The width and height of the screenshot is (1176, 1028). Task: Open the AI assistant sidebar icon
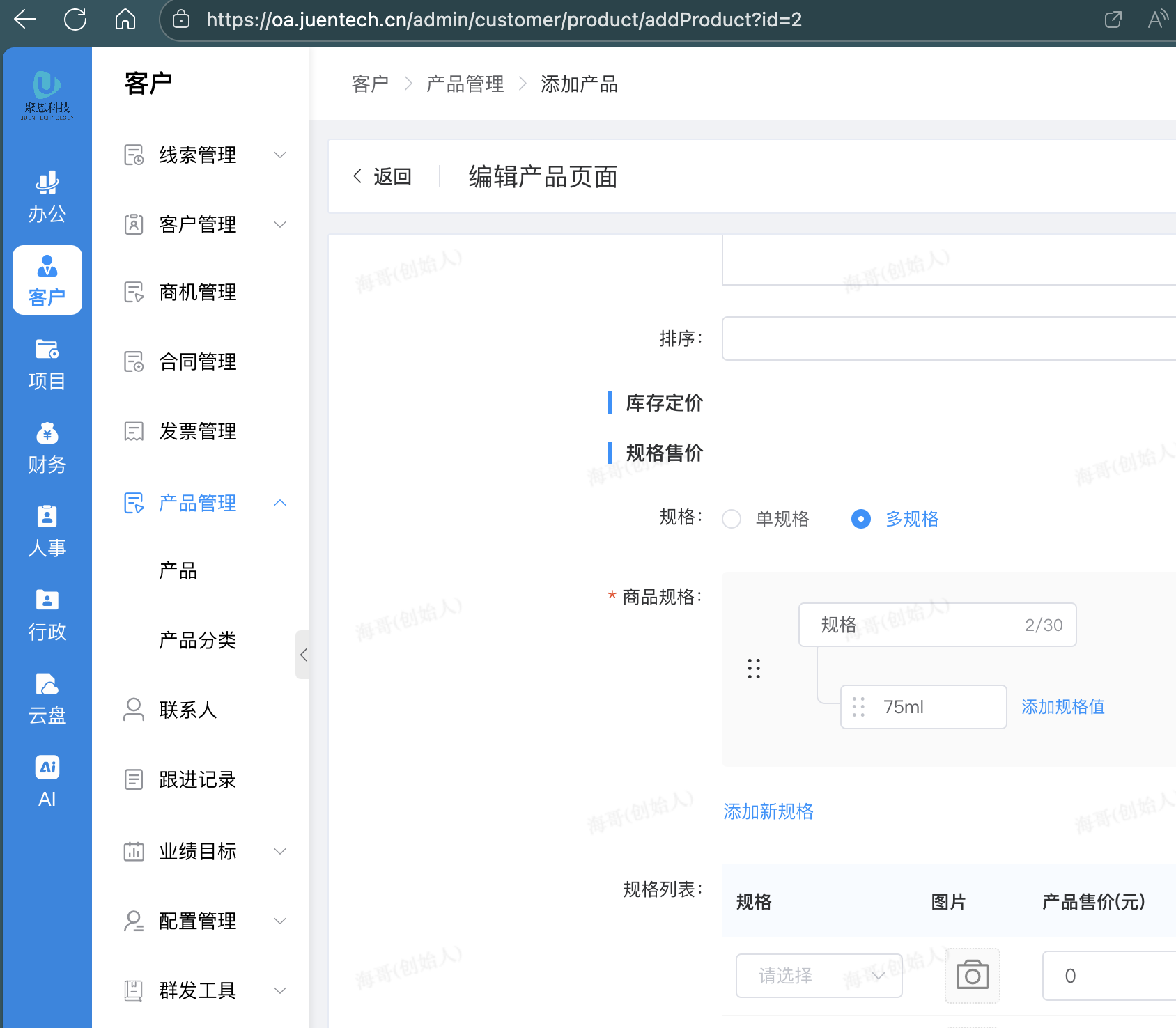[47, 781]
